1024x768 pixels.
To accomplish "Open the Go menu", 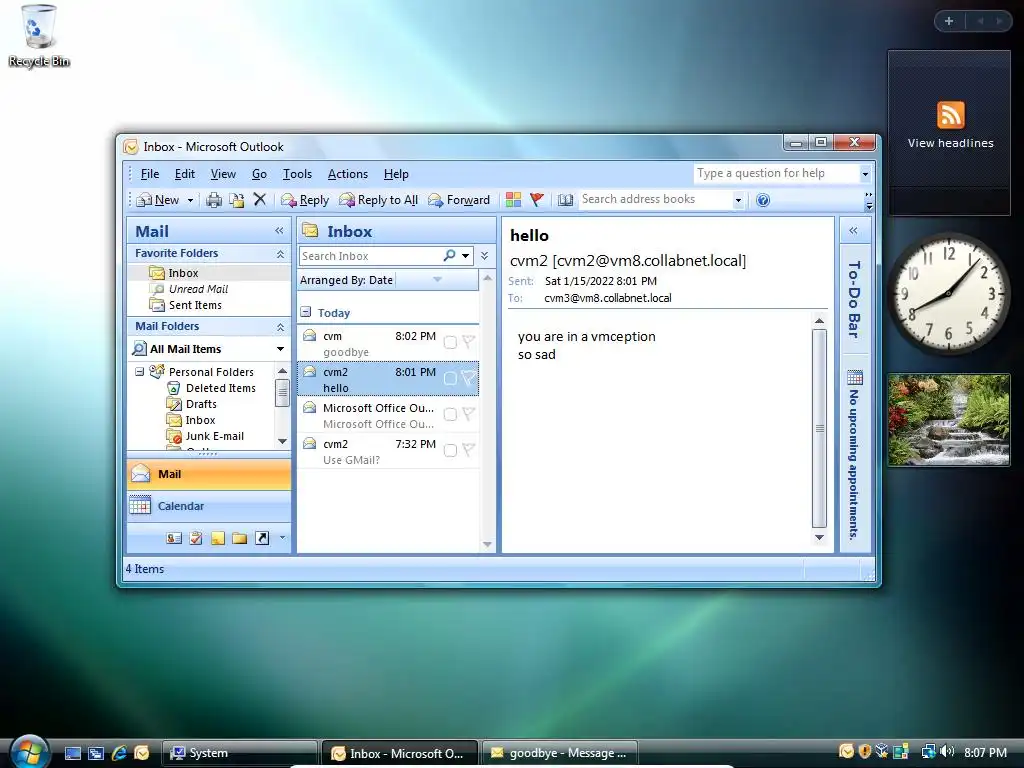I will 259,174.
